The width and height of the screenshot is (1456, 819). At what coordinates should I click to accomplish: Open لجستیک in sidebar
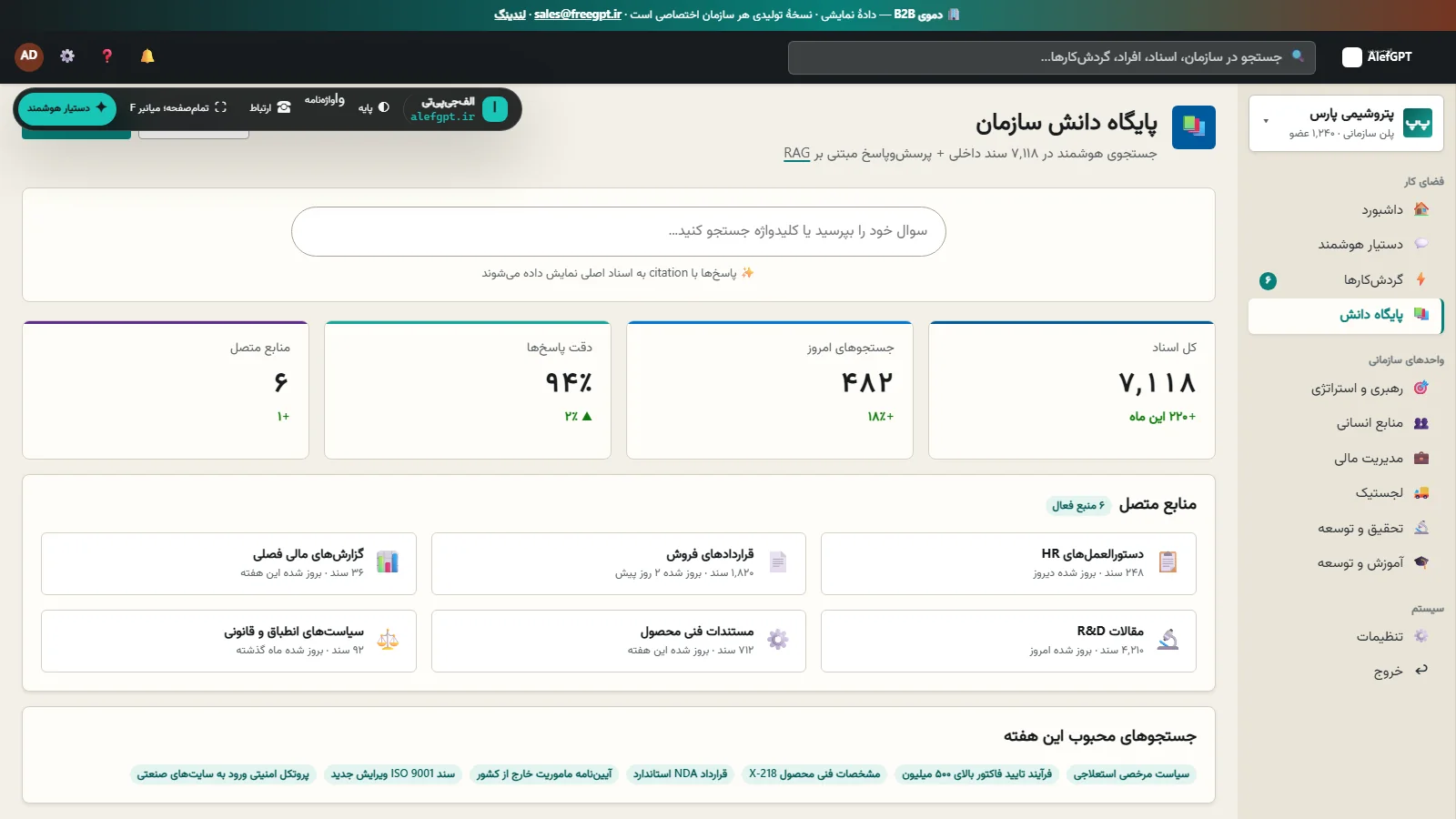tap(1346, 493)
